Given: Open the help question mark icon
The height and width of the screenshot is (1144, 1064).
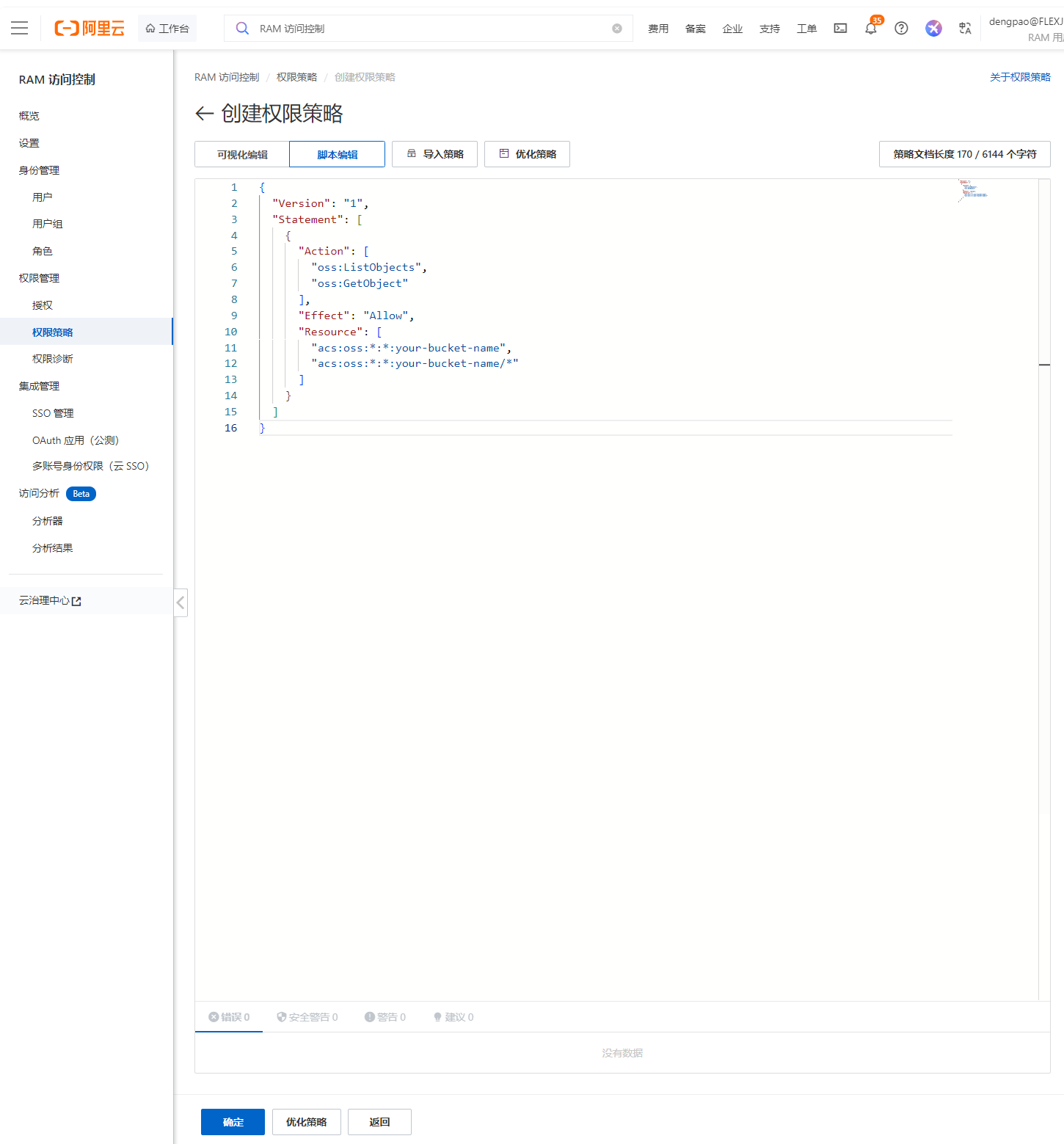Looking at the screenshot, I should (x=901, y=29).
